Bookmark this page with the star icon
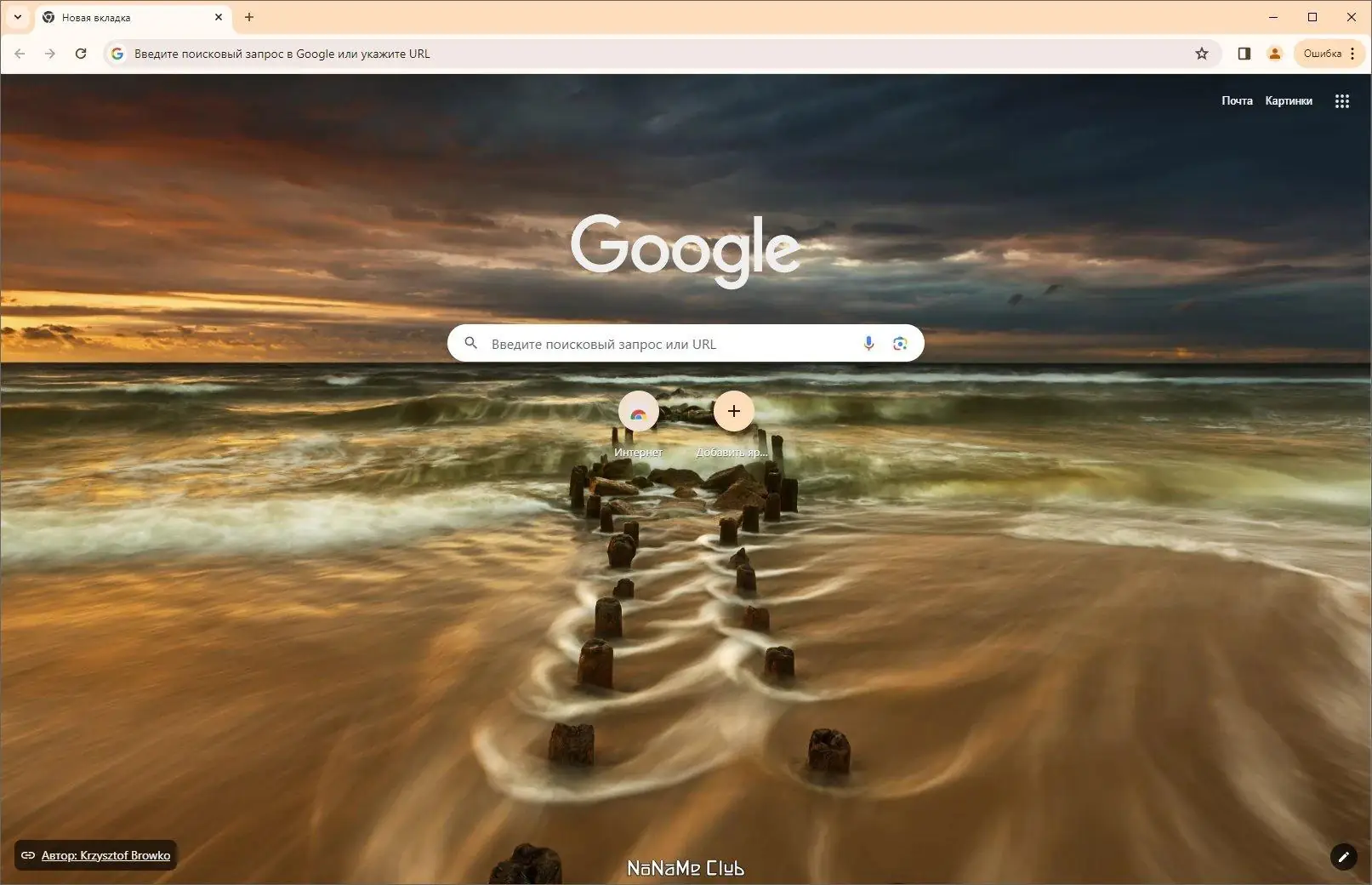Image resolution: width=1372 pixels, height=885 pixels. click(x=1202, y=53)
